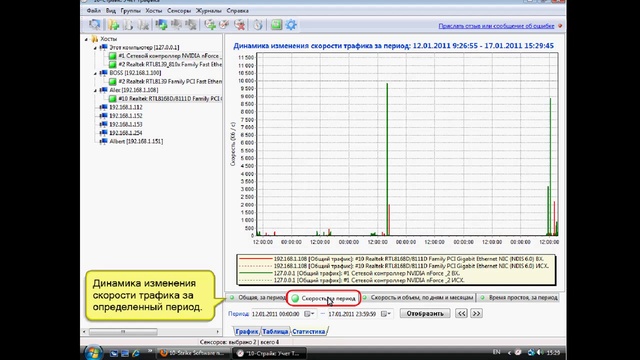Click the network scan magnifier toolbar icon

pos(95,24)
